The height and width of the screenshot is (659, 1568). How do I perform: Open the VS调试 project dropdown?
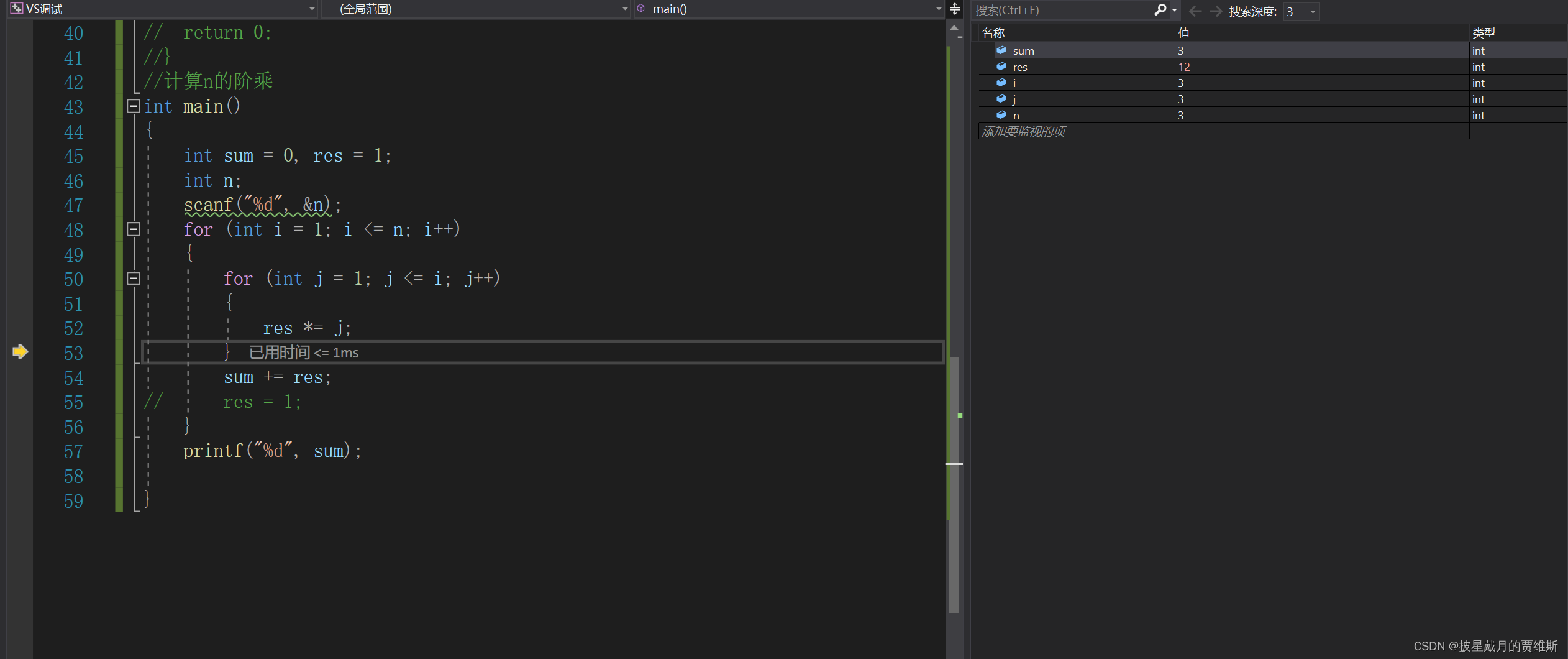tap(163, 9)
